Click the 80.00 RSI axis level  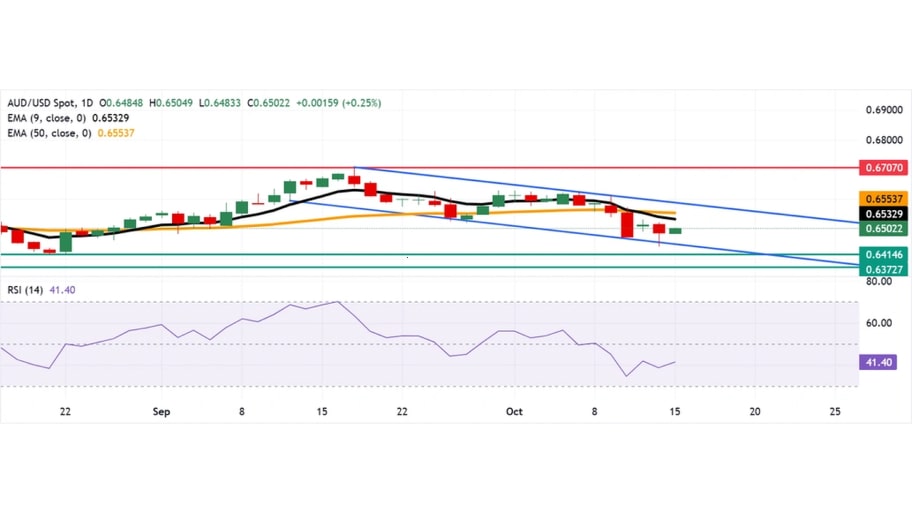point(881,282)
